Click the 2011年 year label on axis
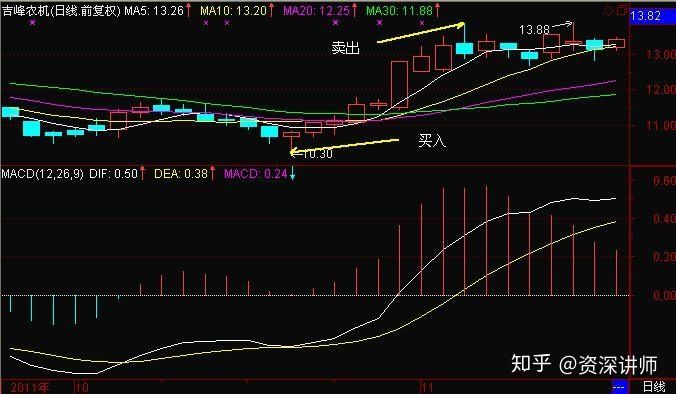 [30, 387]
